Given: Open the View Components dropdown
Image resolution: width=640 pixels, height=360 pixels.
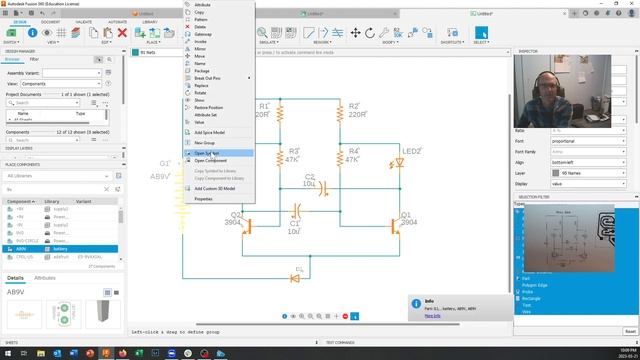Looking at the screenshot, I should click(x=61, y=84).
